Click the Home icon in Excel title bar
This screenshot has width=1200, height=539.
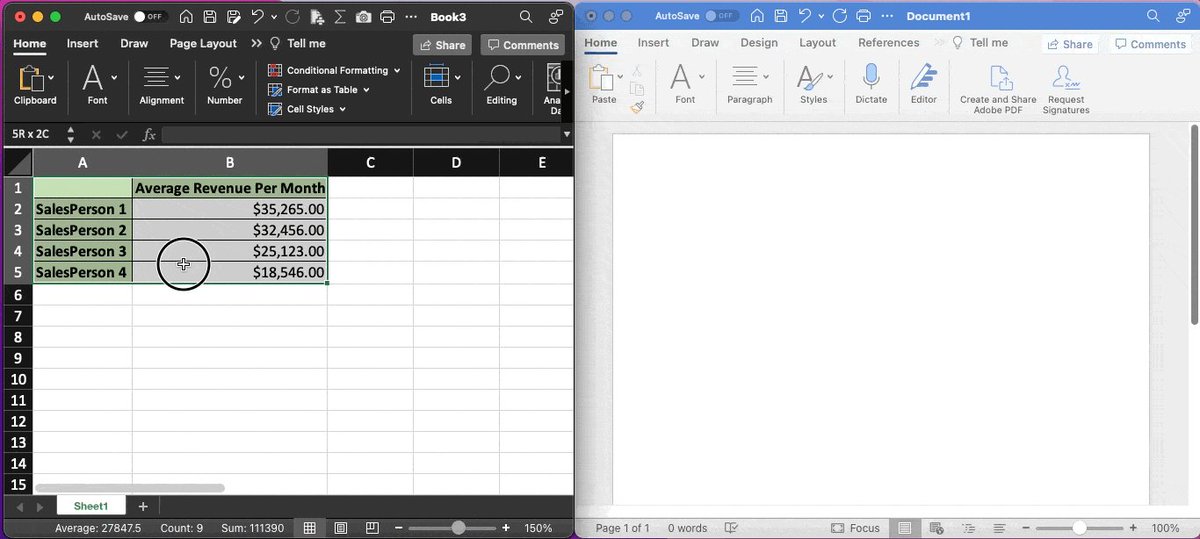[186, 17]
